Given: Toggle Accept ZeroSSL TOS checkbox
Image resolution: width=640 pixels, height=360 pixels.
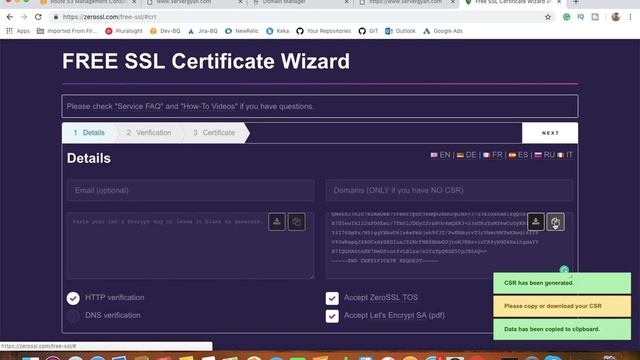Looking at the screenshot, I should pyautogui.click(x=332, y=298).
